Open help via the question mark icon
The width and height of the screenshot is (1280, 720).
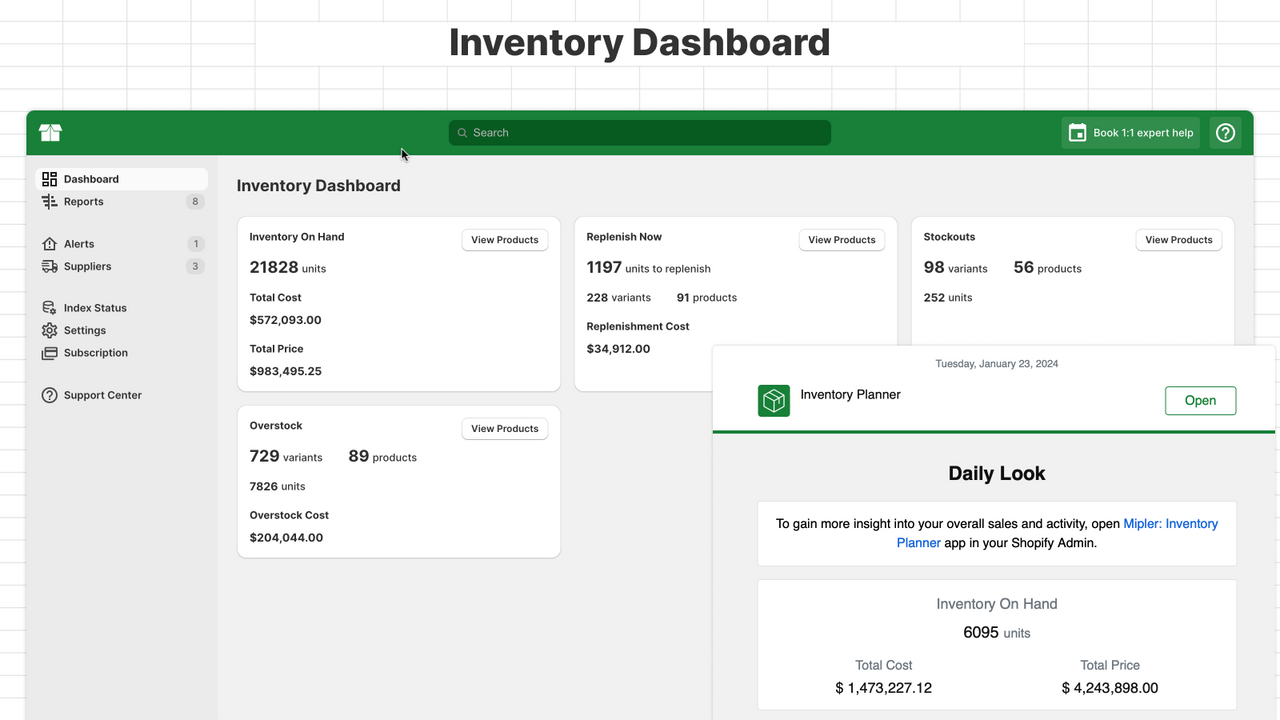click(x=1225, y=133)
